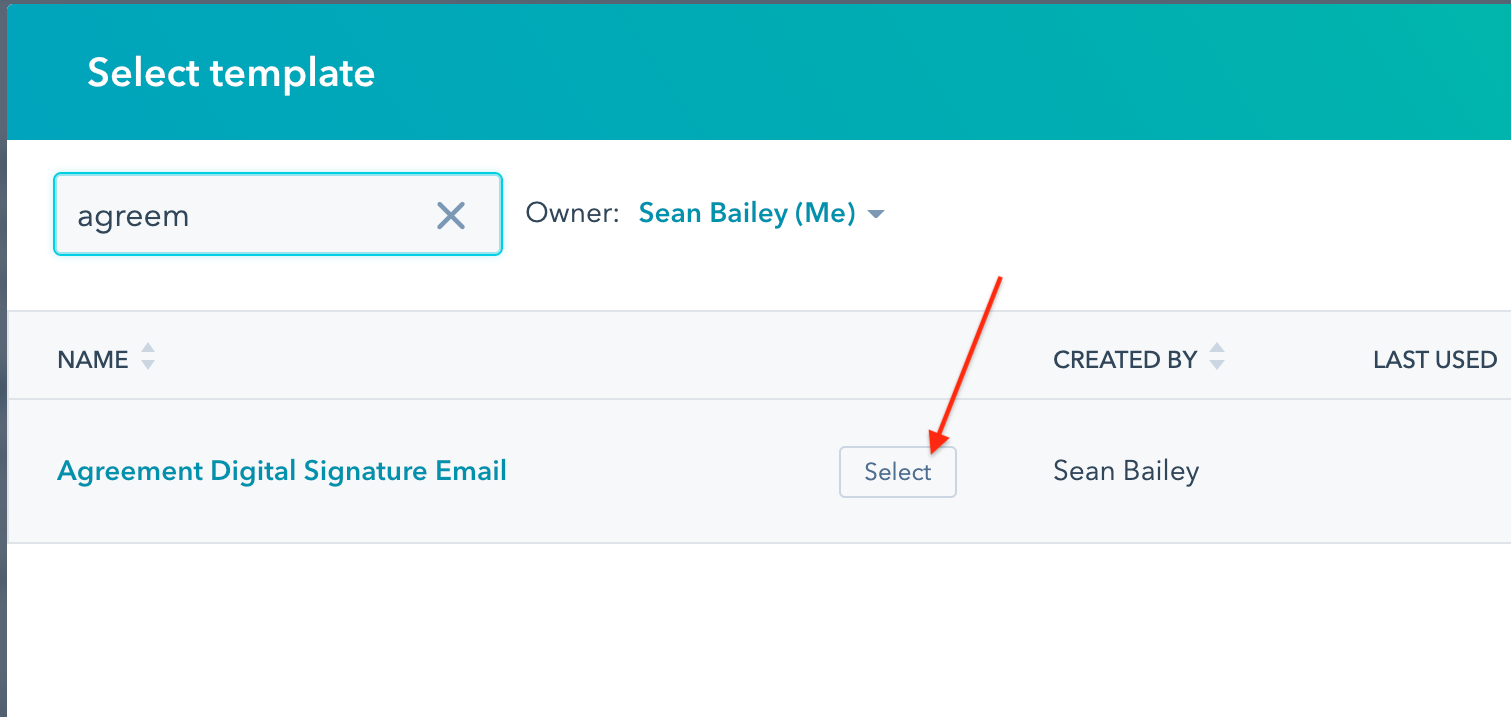Sort CREATED BY ascending with up arrow
This screenshot has width=1511, height=717.
(x=1217, y=349)
